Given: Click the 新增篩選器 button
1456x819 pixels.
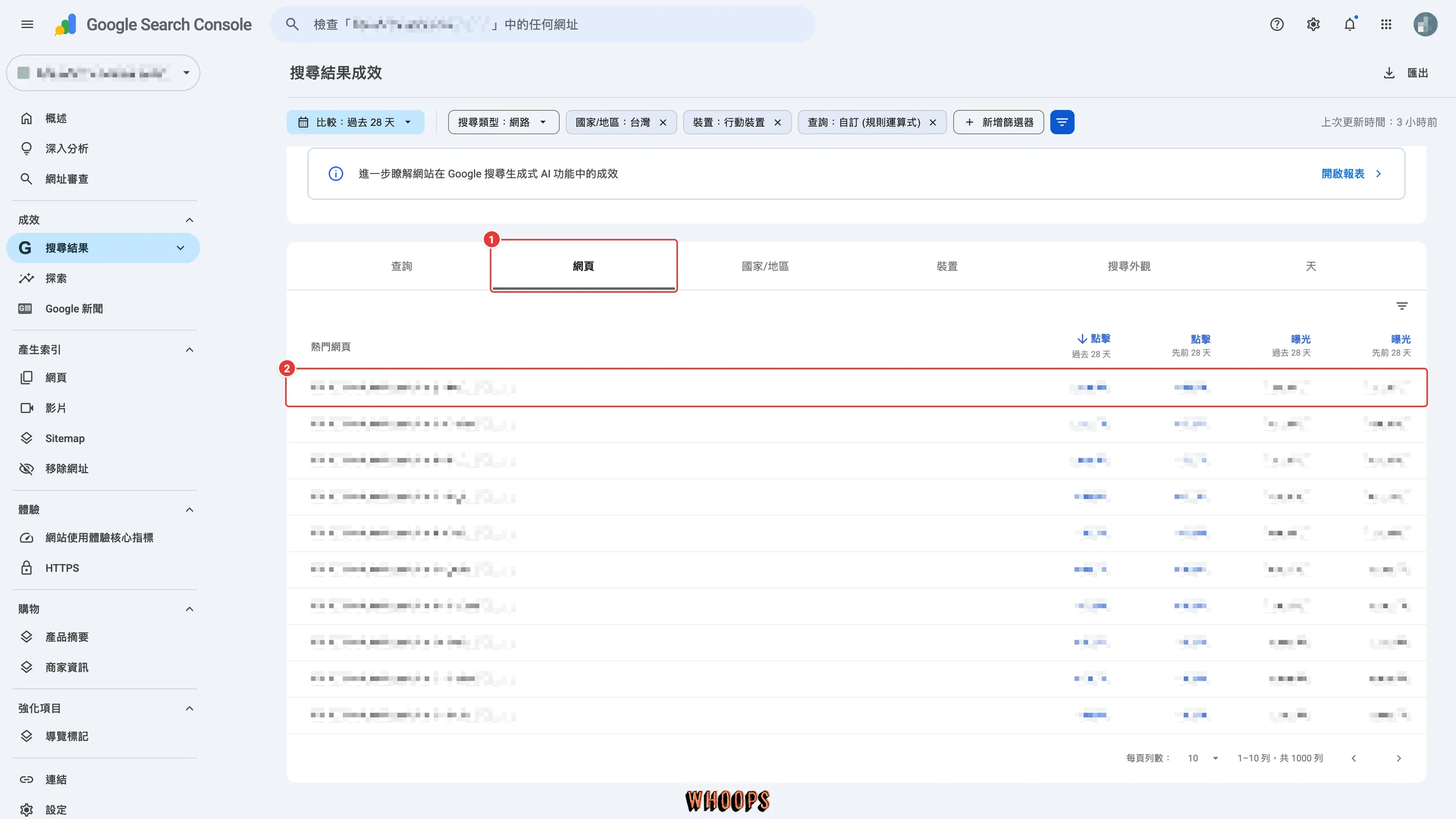Looking at the screenshot, I should tap(998, 122).
